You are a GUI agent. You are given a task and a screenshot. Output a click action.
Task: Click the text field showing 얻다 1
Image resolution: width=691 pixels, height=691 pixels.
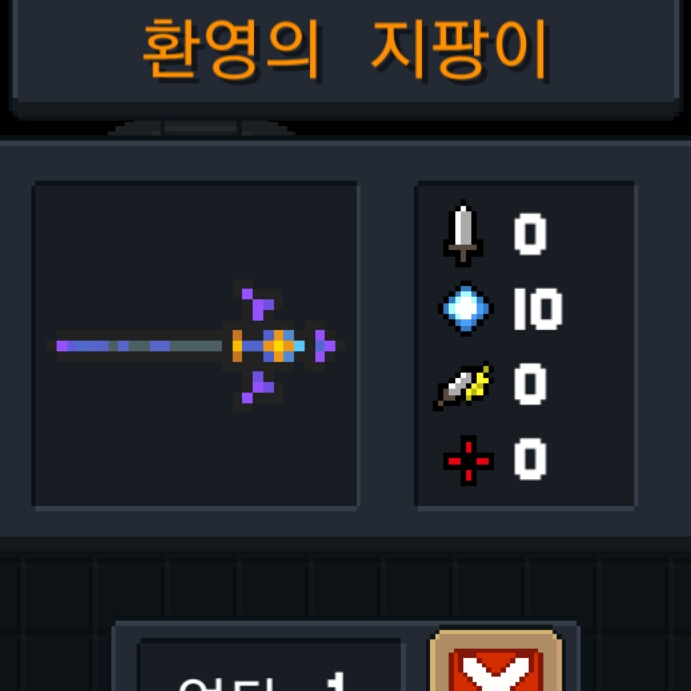(271, 665)
